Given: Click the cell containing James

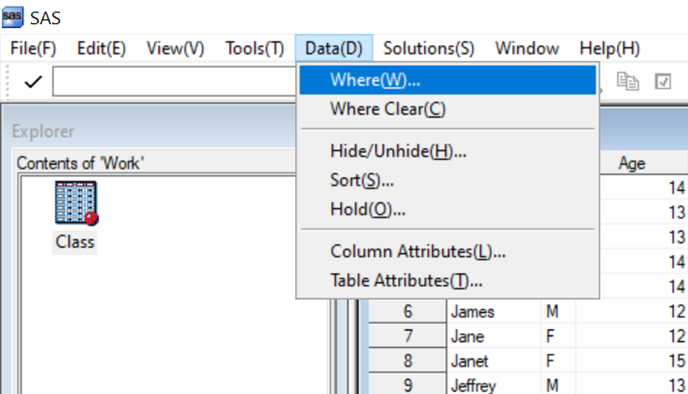Looking at the screenshot, I should point(494,312).
